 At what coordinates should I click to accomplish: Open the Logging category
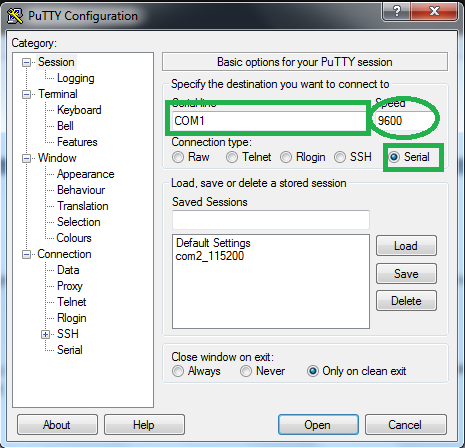76,78
